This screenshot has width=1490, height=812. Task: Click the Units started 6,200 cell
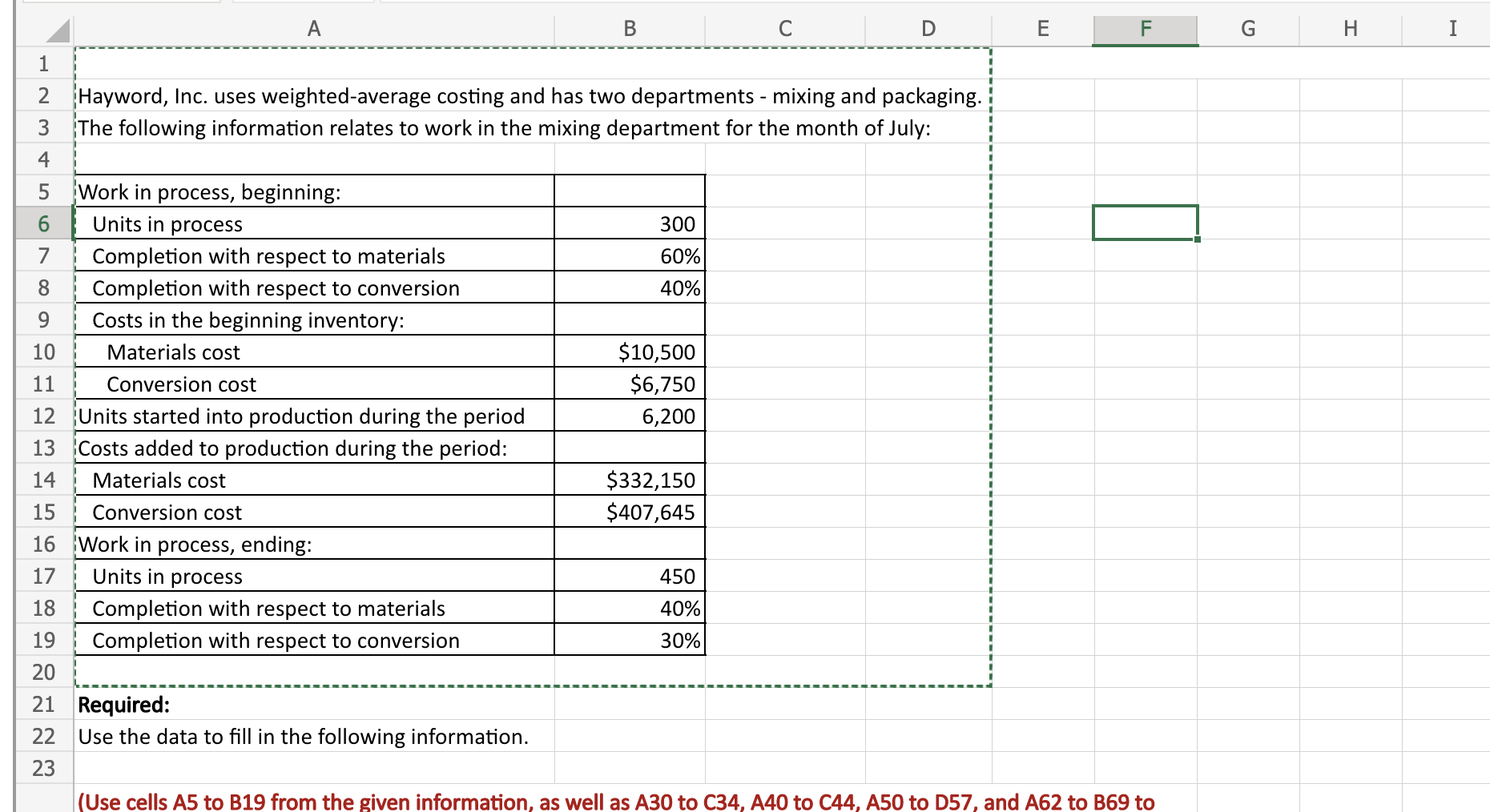click(x=629, y=416)
